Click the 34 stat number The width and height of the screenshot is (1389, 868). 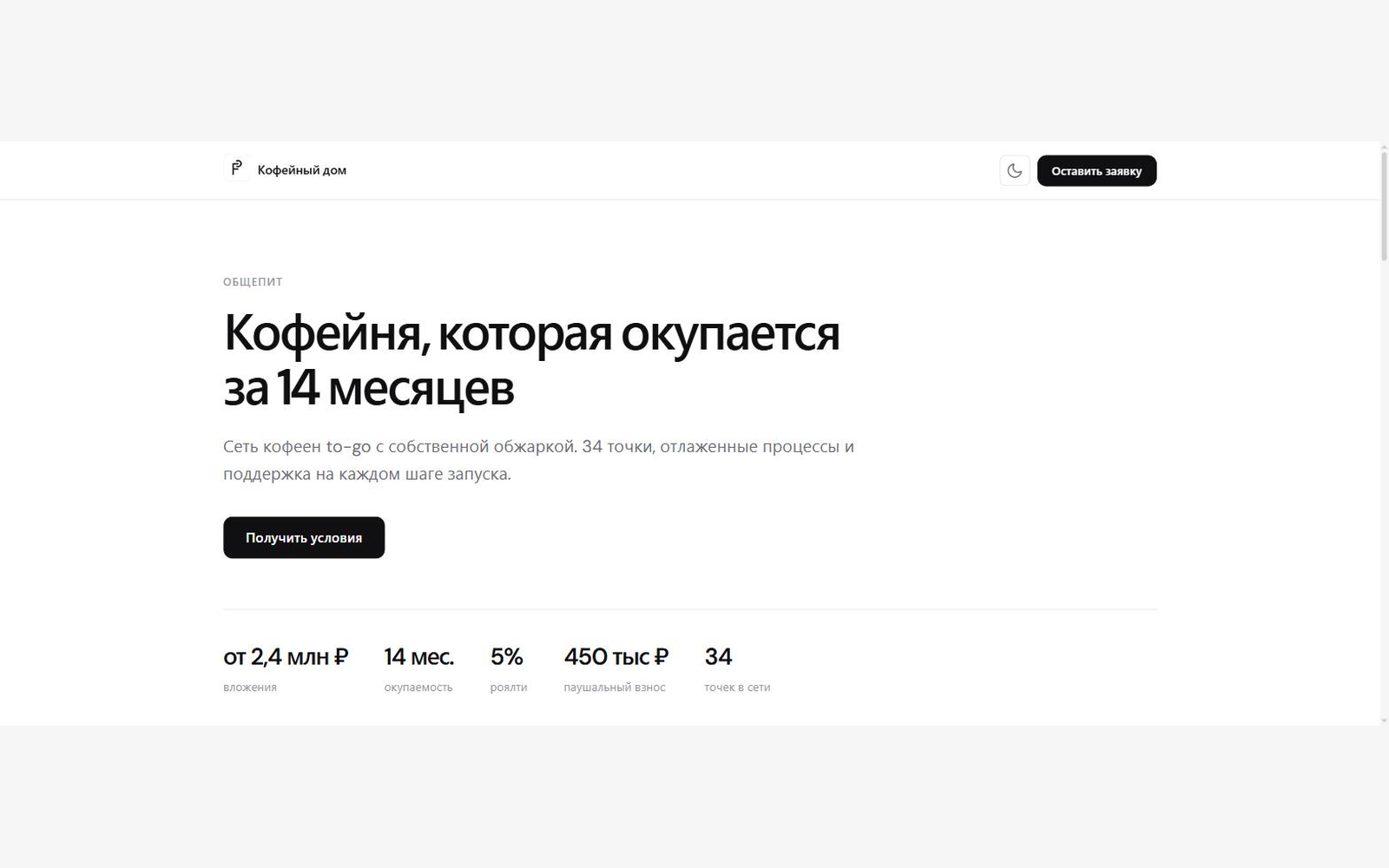[718, 657]
